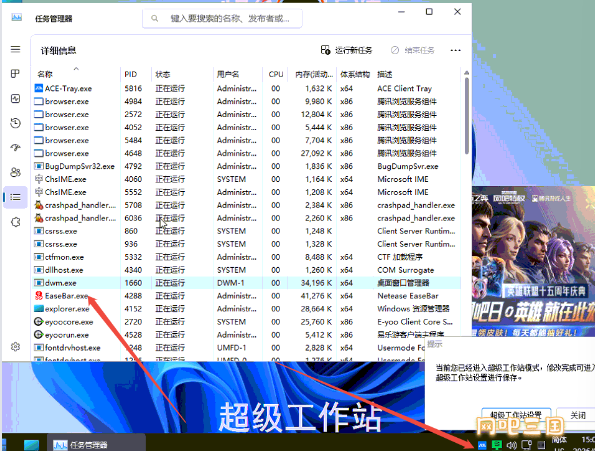Sort by the PID column header
Viewport: 595px width, 451px height.
coord(136,74)
